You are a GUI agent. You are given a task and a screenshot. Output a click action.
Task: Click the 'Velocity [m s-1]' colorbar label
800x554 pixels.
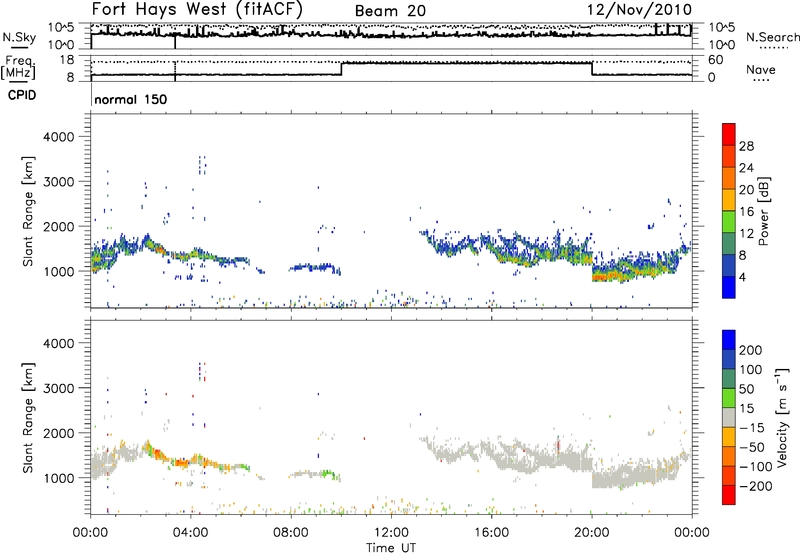(782, 417)
